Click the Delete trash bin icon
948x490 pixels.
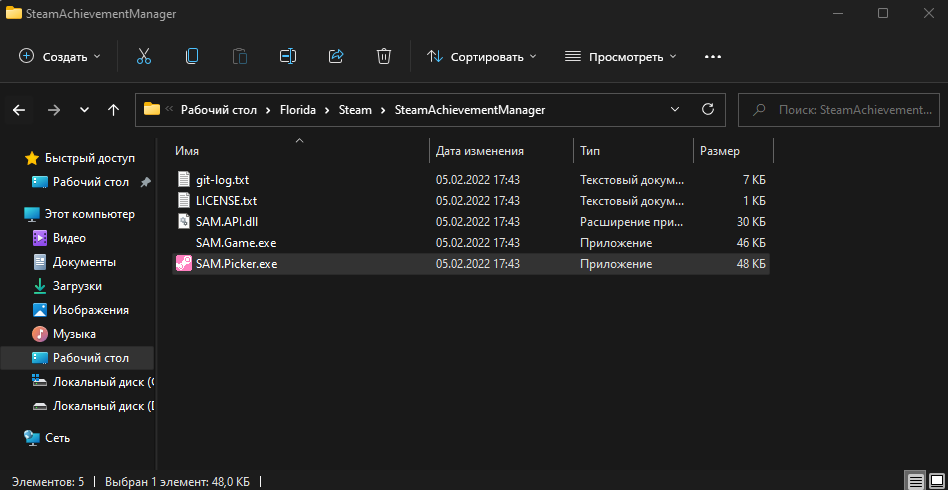pyautogui.click(x=384, y=57)
